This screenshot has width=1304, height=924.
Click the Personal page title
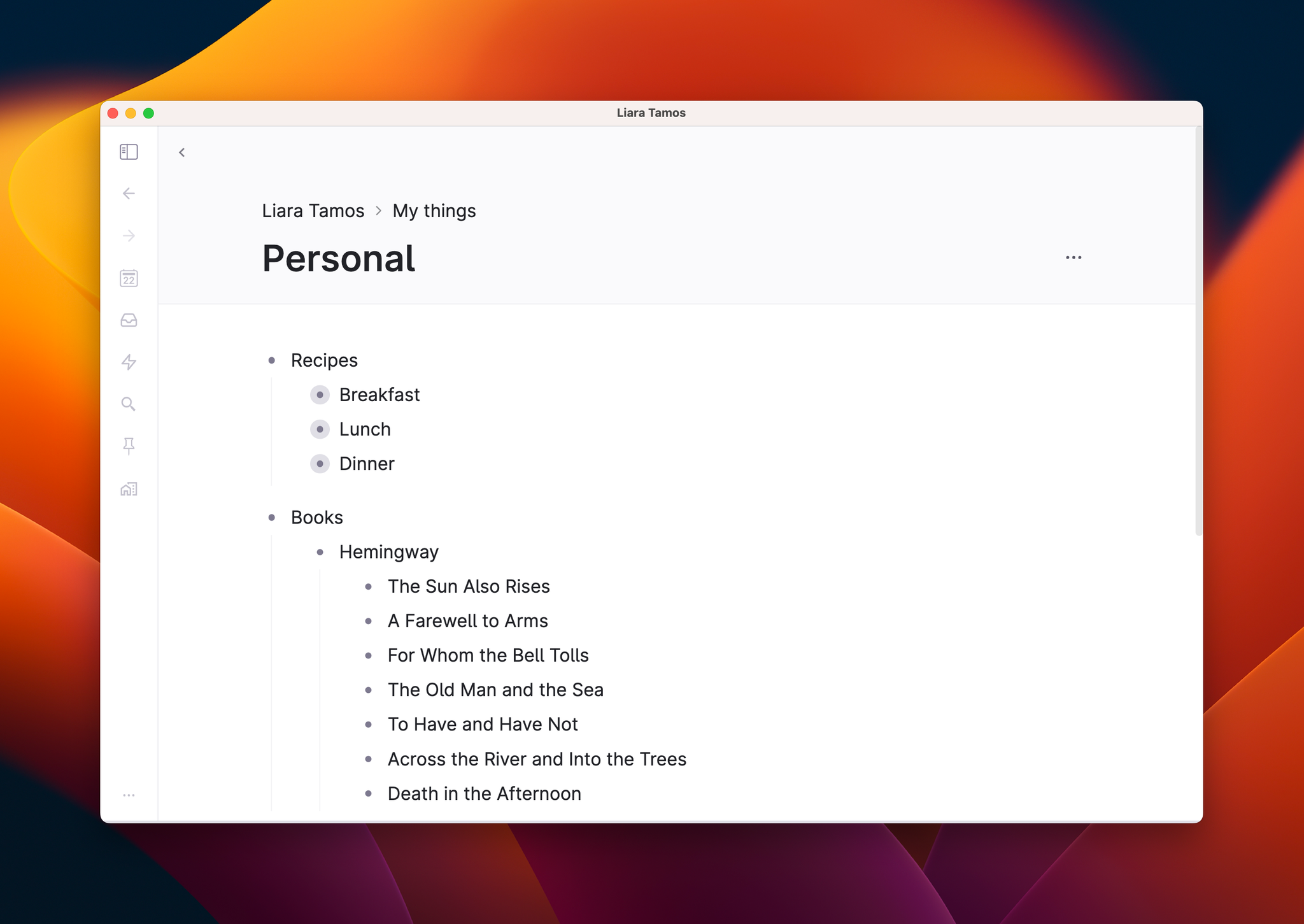point(339,259)
